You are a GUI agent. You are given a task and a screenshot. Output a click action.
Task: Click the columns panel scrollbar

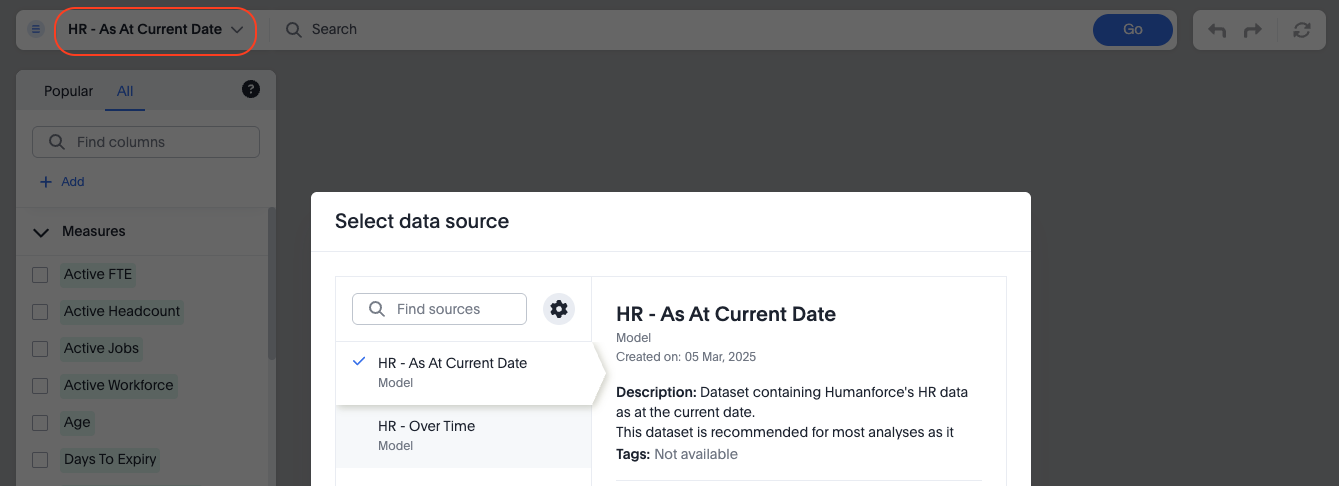271,285
